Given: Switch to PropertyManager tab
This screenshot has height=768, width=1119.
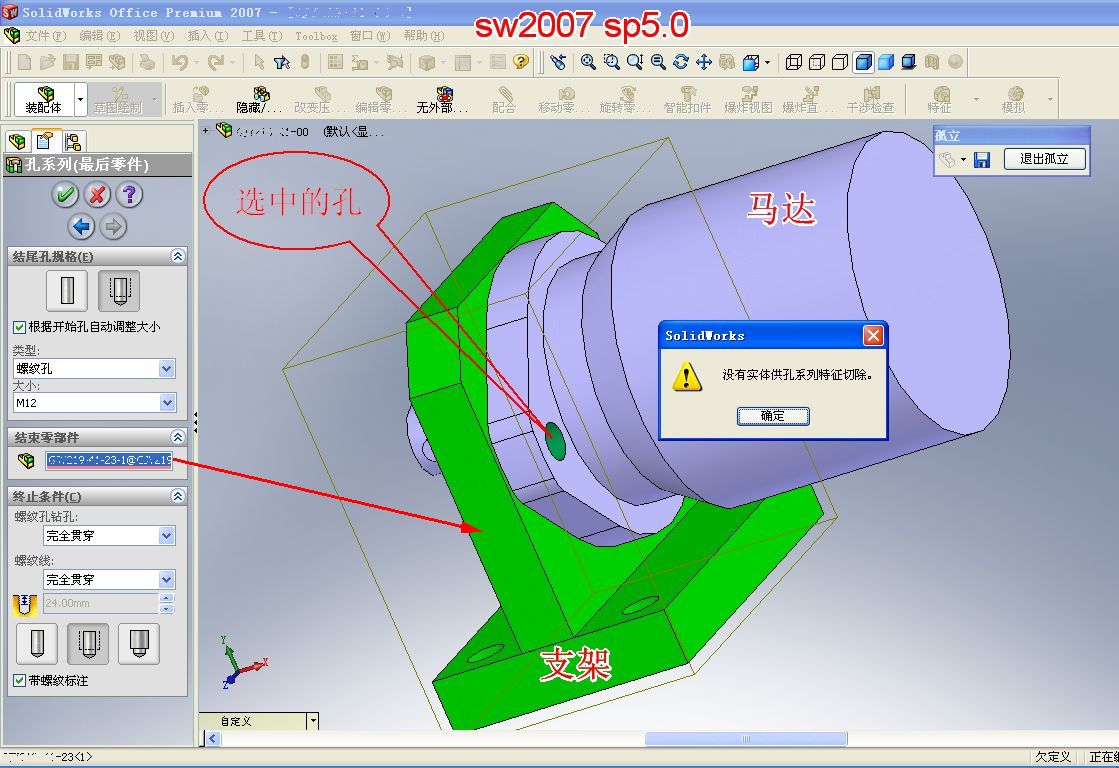Looking at the screenshot, I should tap(46, 141).
